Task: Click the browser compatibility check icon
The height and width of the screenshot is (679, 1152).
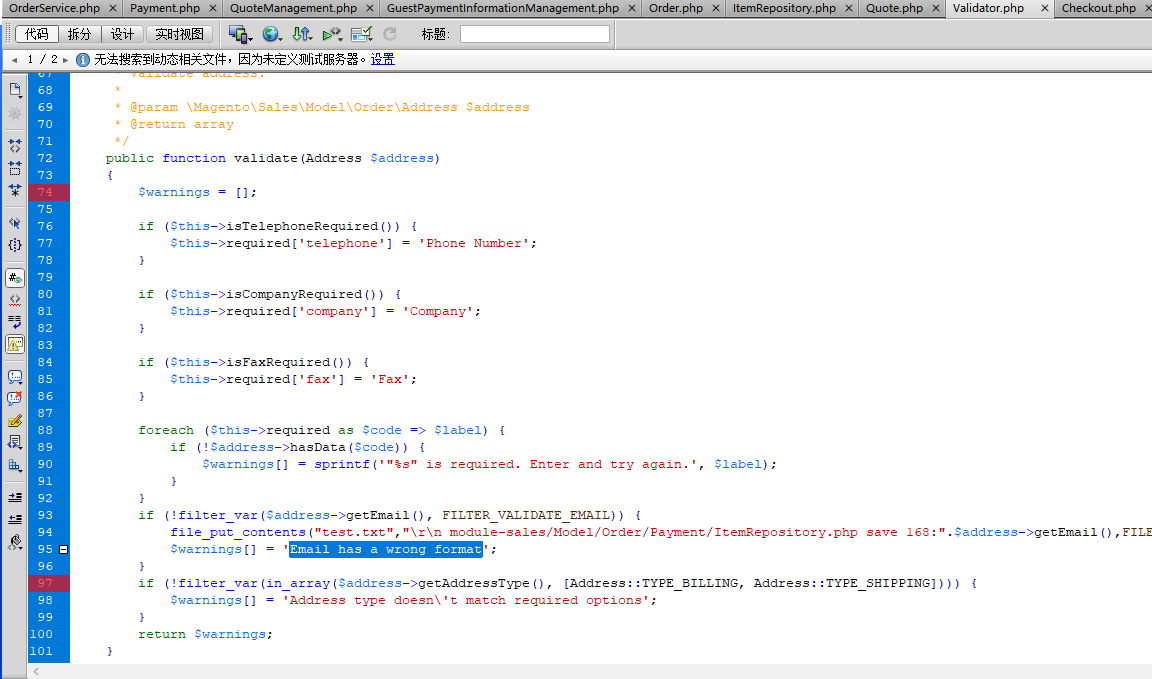Action: tap(358, 33)
